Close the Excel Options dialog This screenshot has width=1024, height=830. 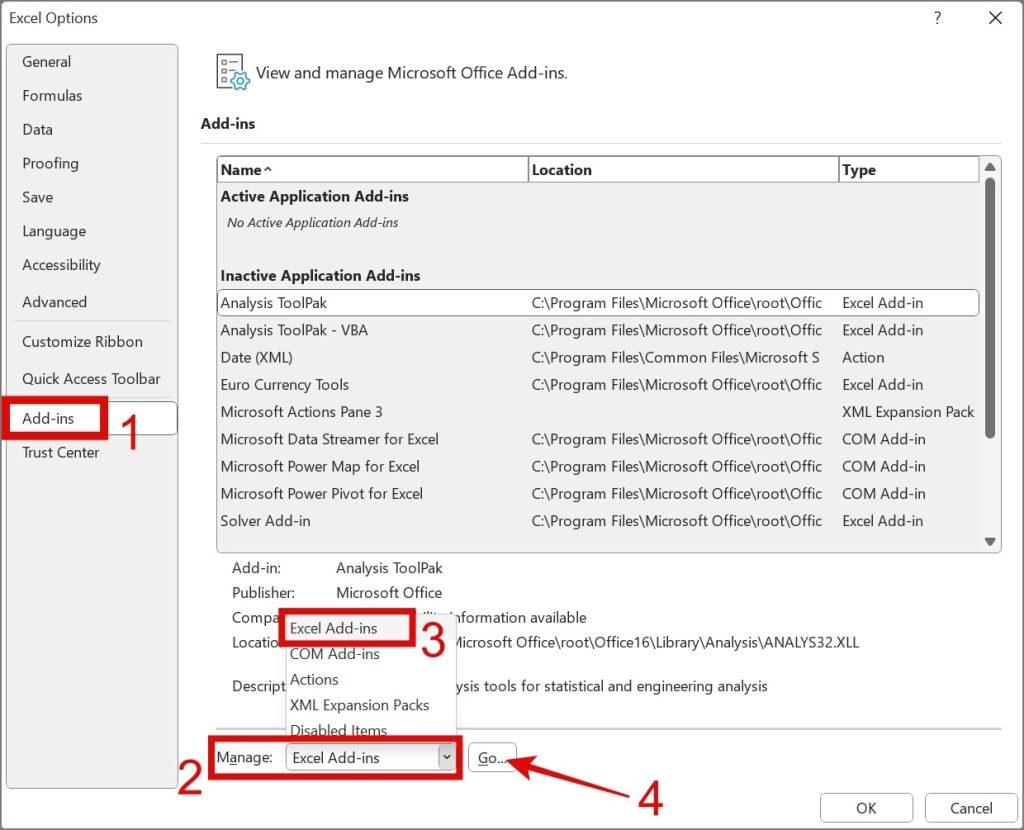point(995,18)
